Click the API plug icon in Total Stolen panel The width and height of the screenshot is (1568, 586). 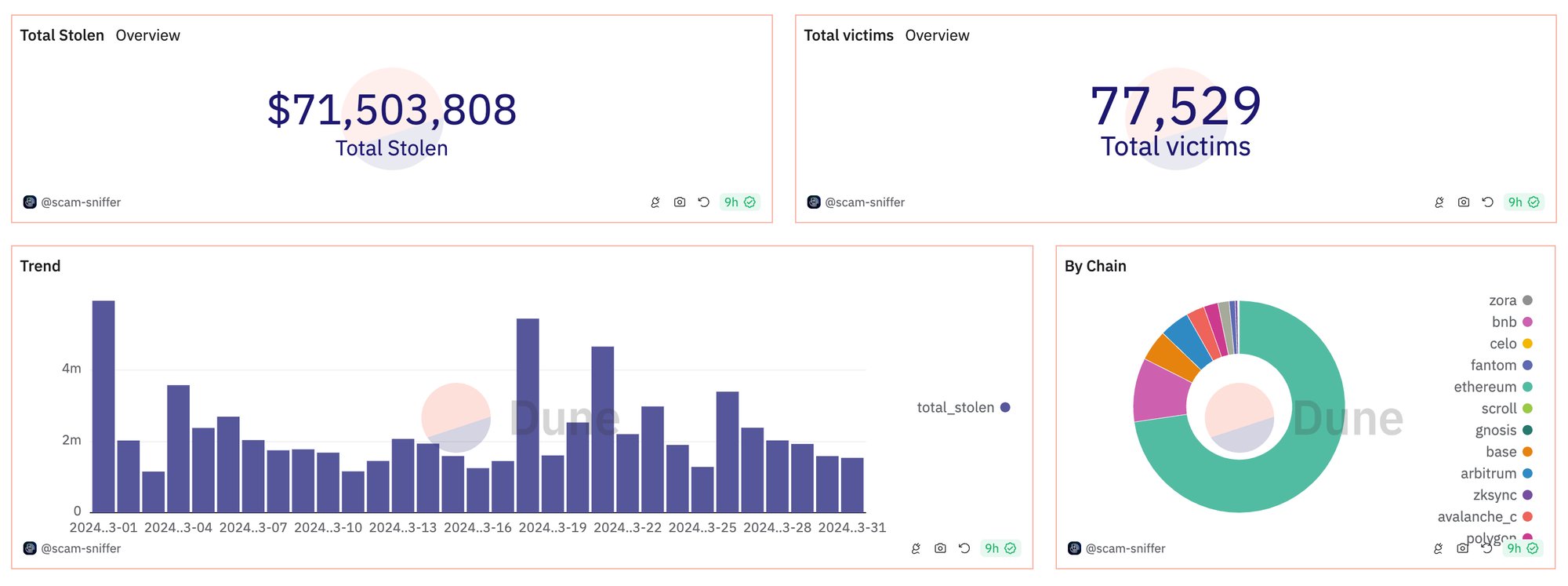(x=655, y=202)
